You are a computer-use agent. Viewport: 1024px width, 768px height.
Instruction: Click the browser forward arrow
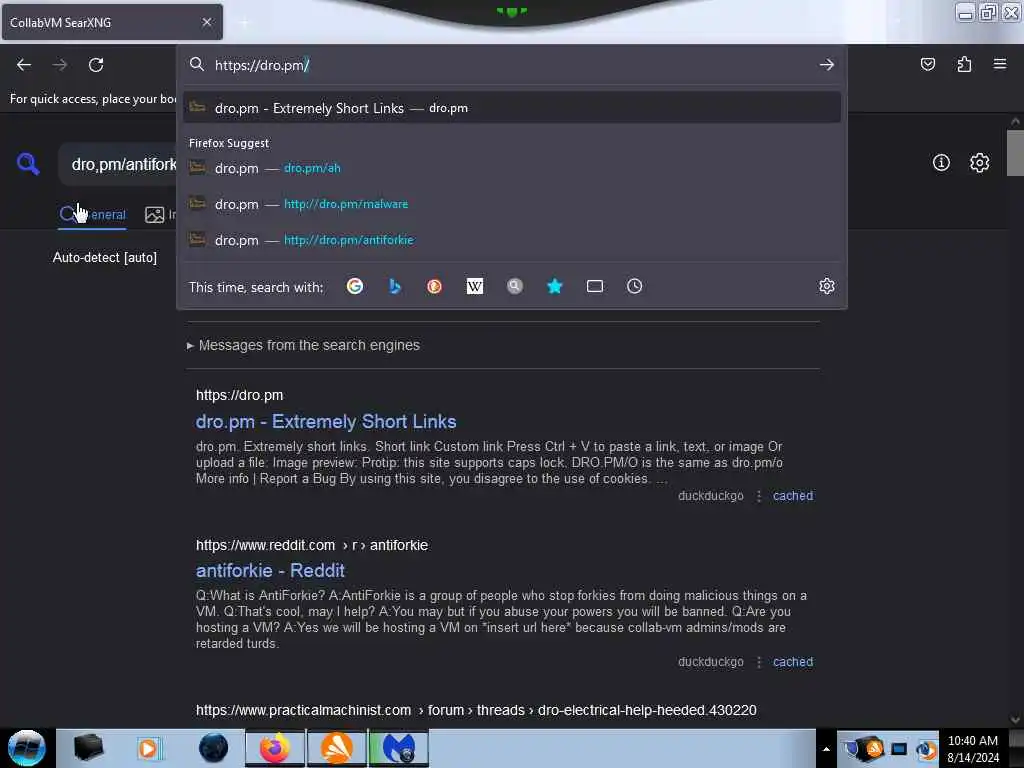[x=60, y=65]
